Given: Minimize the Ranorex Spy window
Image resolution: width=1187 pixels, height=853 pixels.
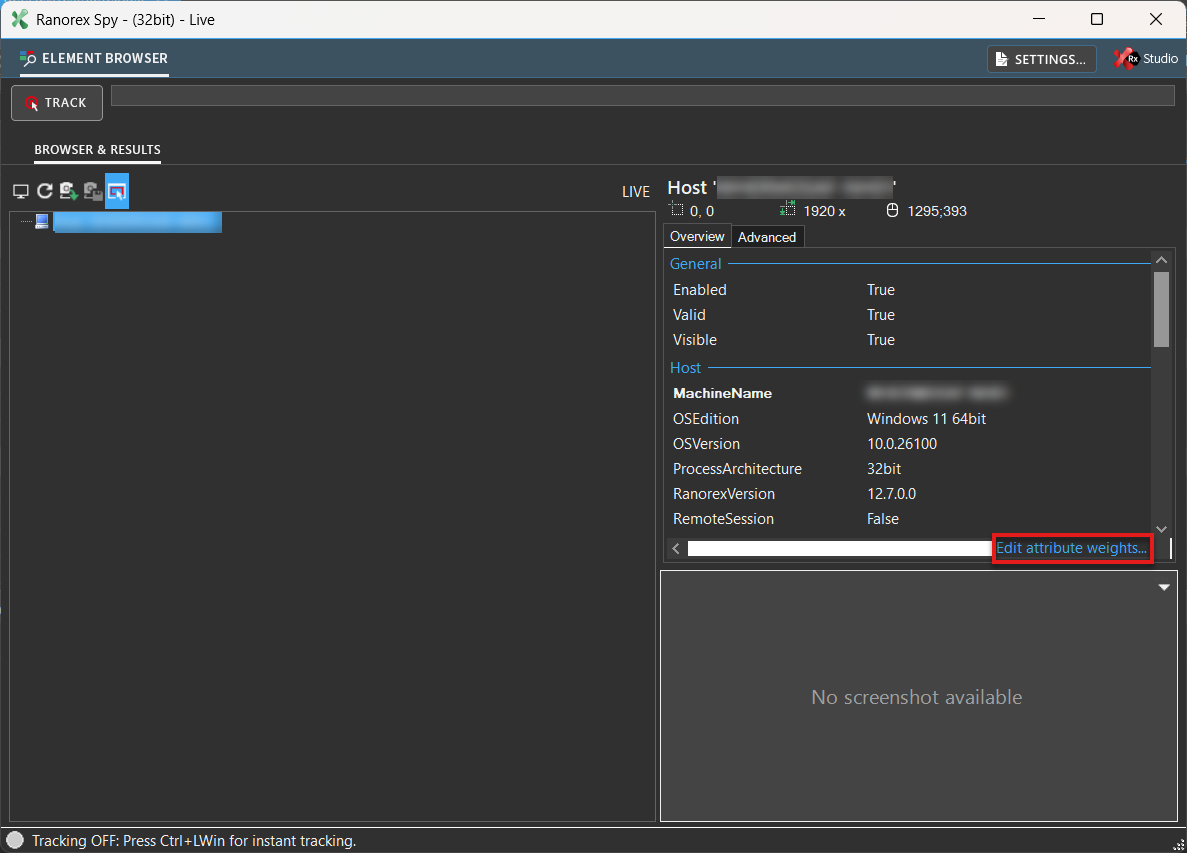Looking at the screenshot, I should 1039,19.
